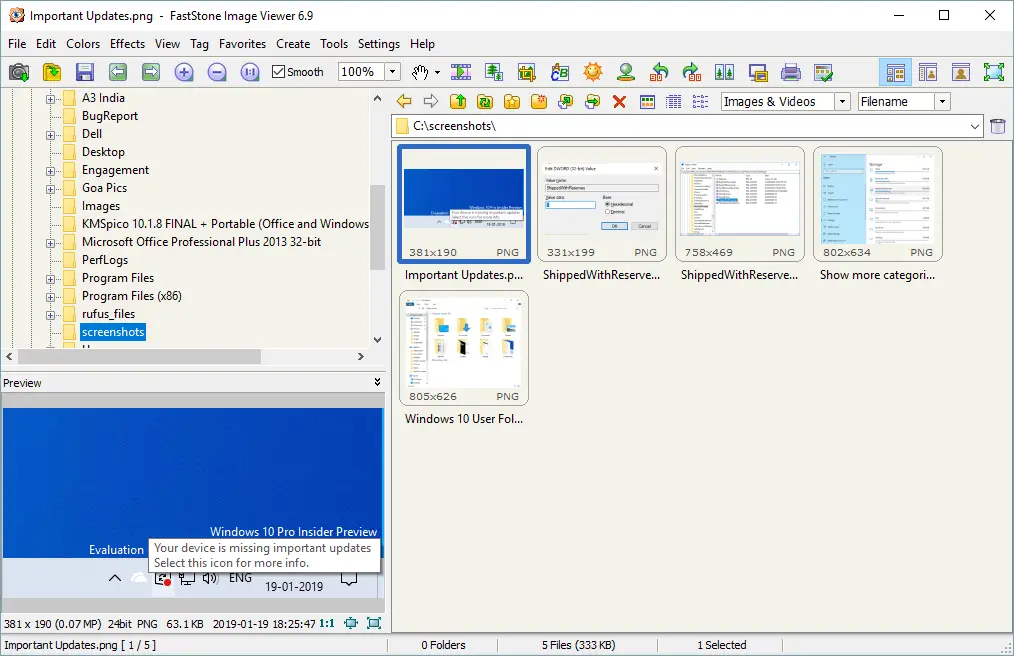
Task: Select the PerfLogs folder
Action: 105,260
